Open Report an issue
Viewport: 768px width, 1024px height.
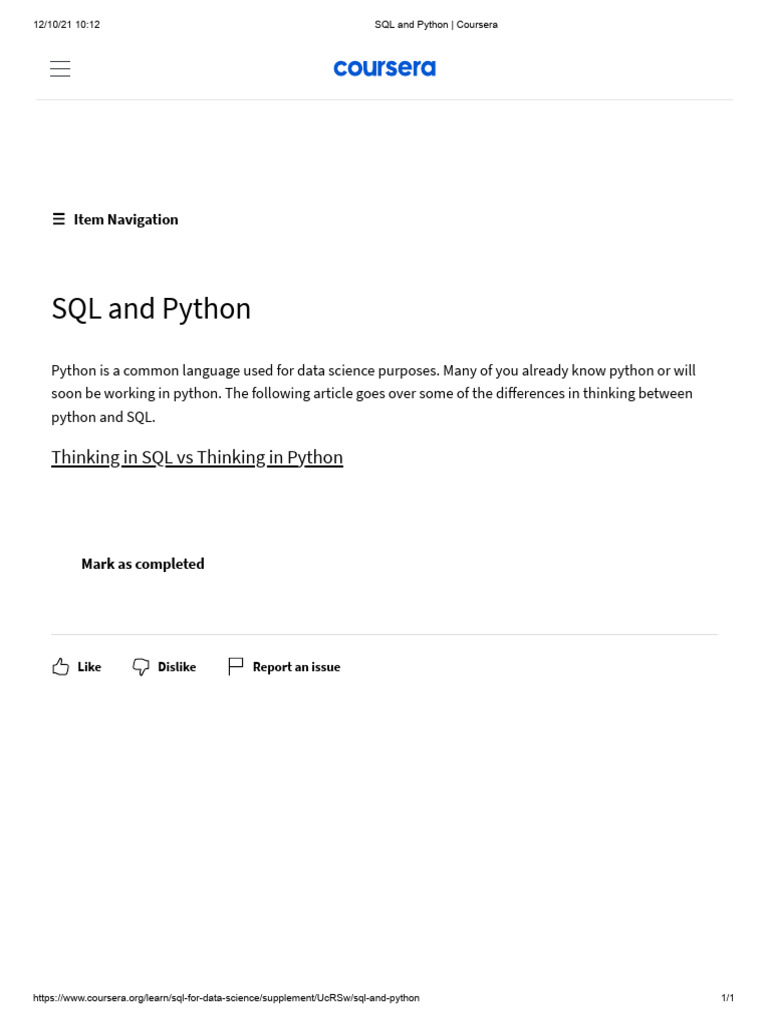point(296,667)
